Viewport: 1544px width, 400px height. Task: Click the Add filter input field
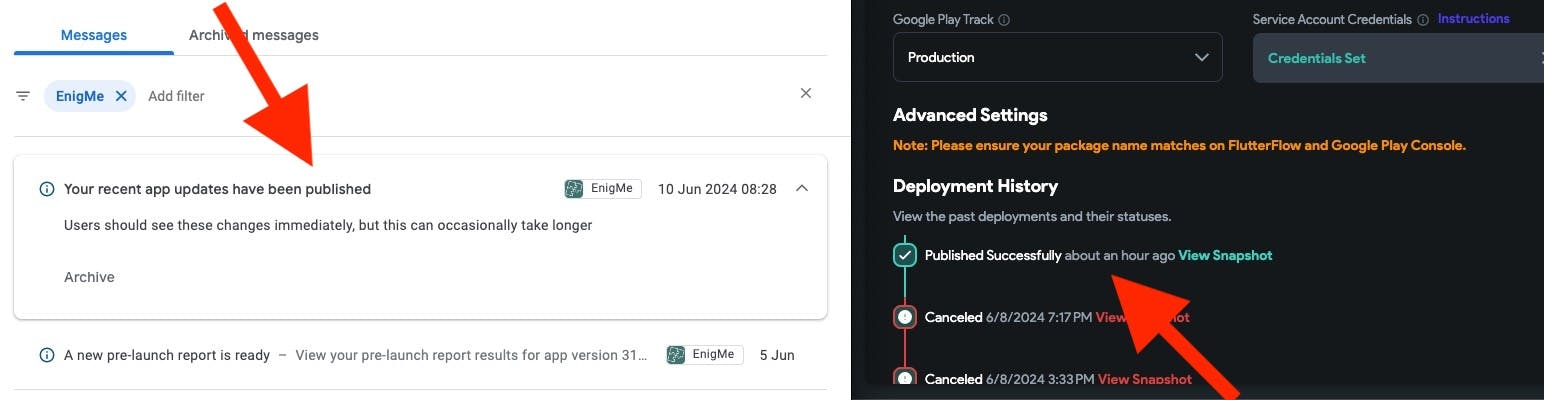[177, 96]
